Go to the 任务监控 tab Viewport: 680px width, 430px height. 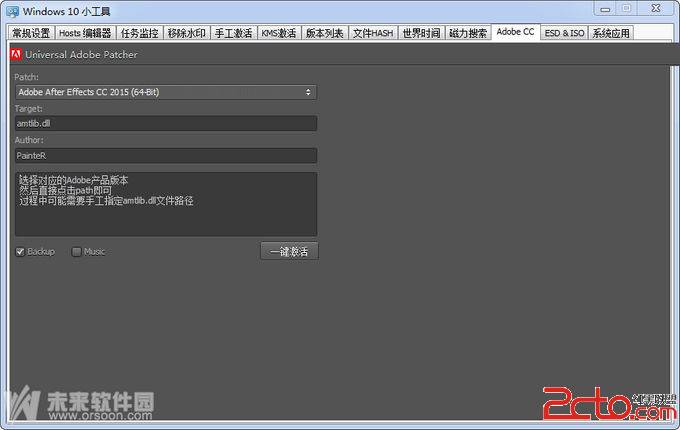point(139,33)
